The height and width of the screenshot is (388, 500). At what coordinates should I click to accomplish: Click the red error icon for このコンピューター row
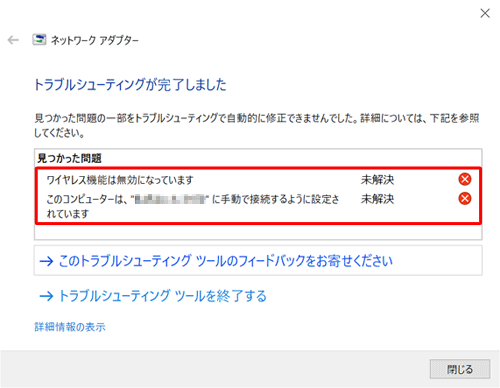(465, 198)
